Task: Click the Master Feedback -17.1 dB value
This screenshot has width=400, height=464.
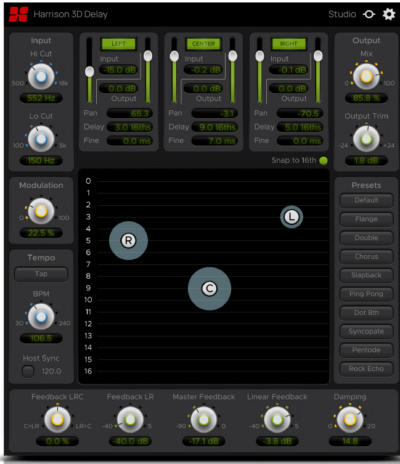Action: pos(204,441)
